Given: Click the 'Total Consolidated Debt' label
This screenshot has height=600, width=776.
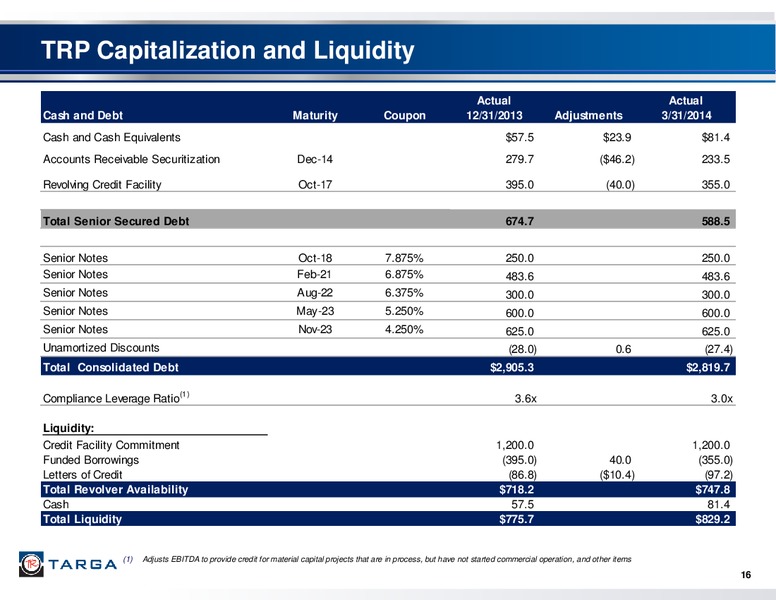Looking at the screenshot, I should (110, 367).
